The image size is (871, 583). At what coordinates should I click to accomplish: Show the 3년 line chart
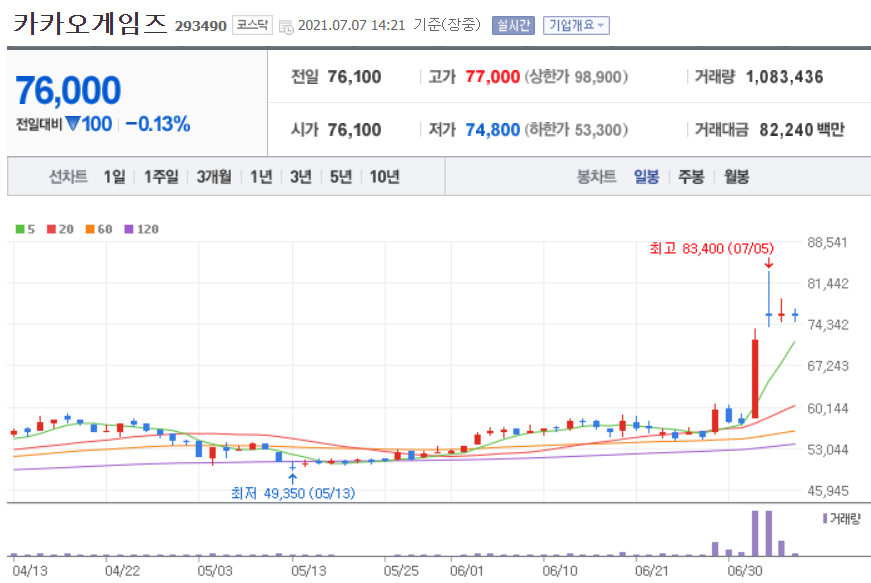click(301, 177)
